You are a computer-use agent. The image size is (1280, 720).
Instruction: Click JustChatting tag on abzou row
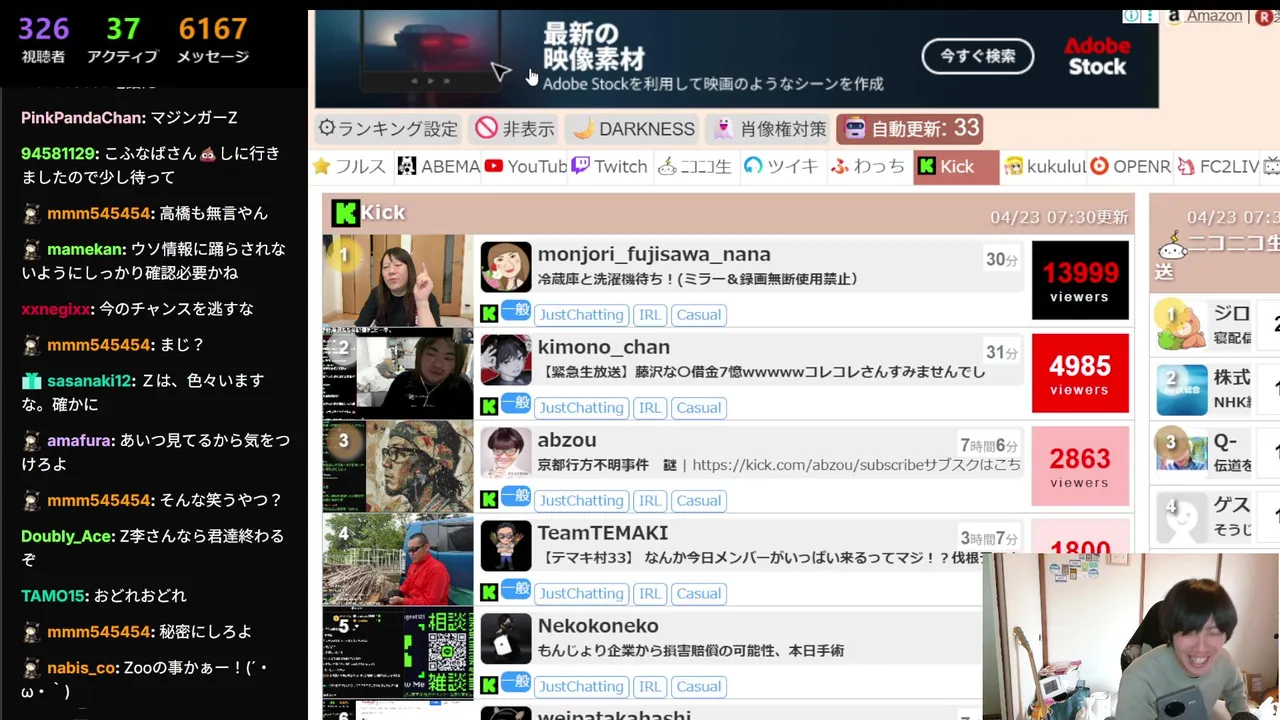coord(581,500)
